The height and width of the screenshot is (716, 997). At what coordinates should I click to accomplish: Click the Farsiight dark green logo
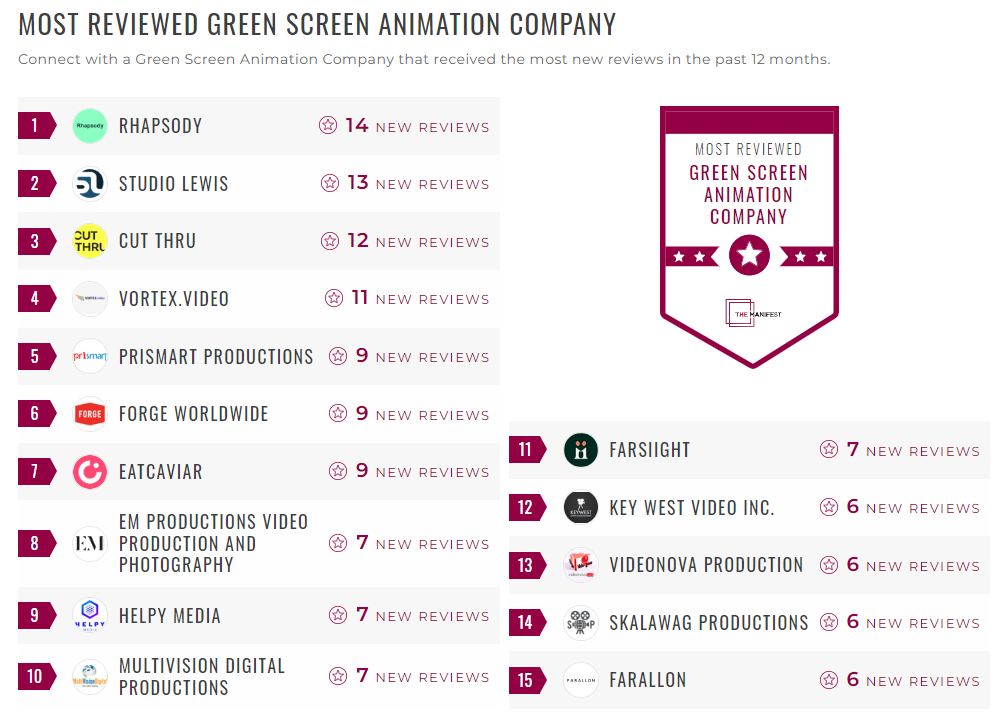point(581,450)
